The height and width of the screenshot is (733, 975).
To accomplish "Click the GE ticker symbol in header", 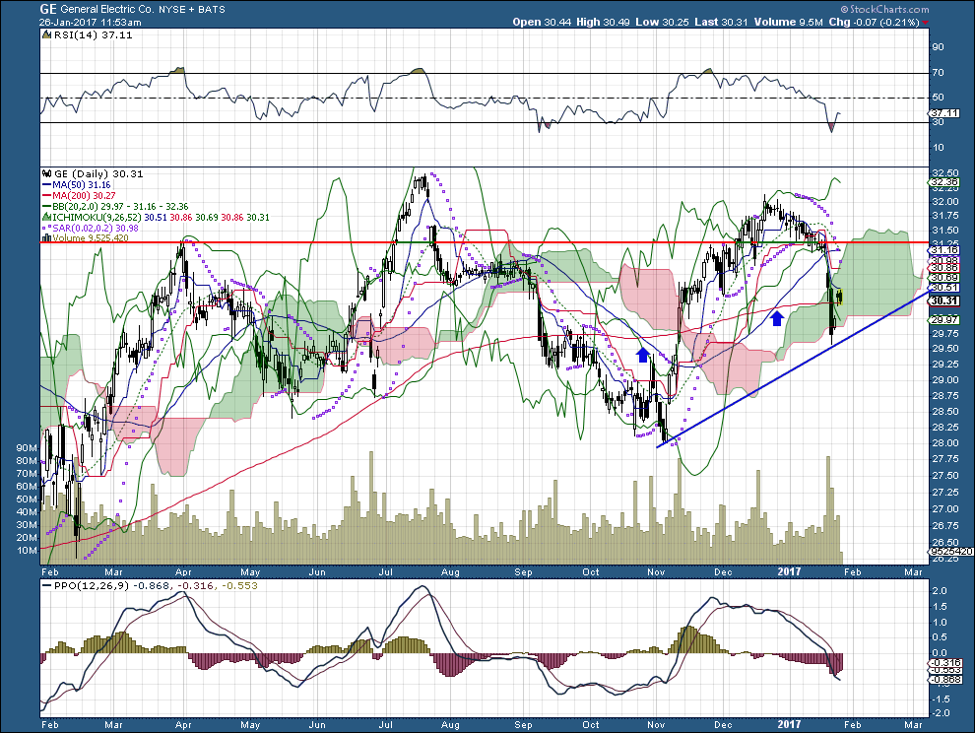I will 49,9.
